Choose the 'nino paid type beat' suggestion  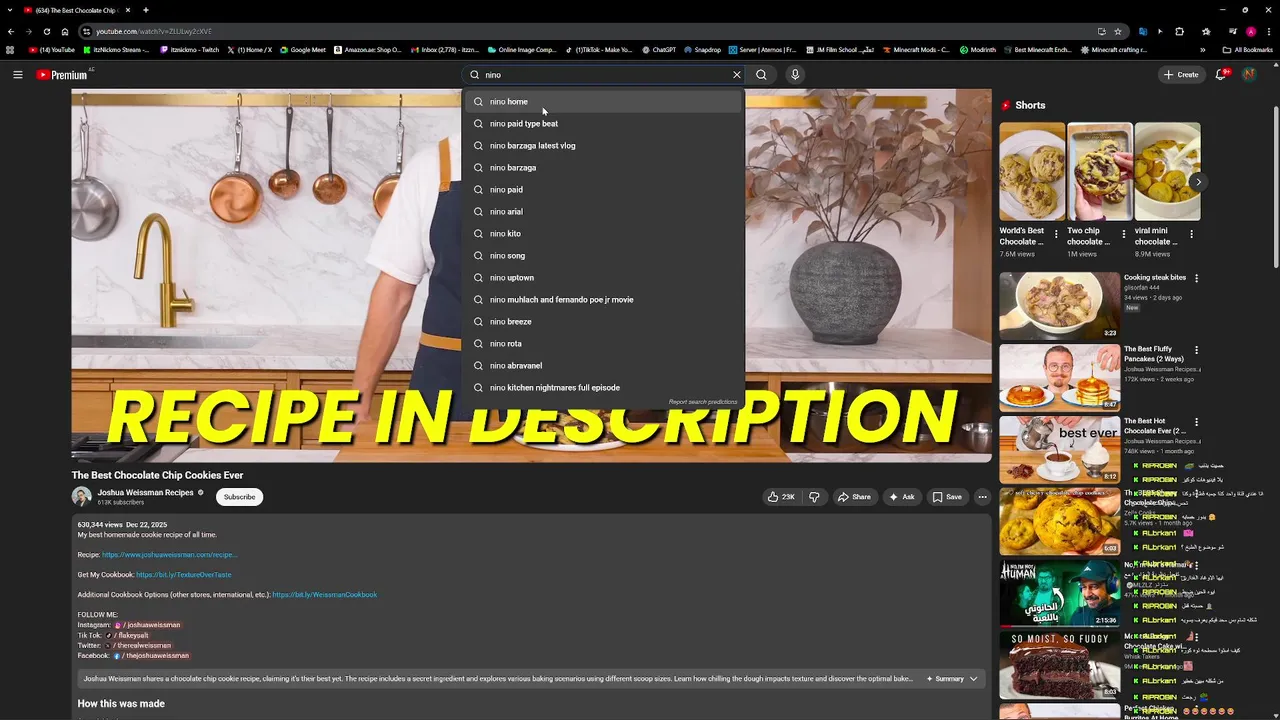click(604, 124)
